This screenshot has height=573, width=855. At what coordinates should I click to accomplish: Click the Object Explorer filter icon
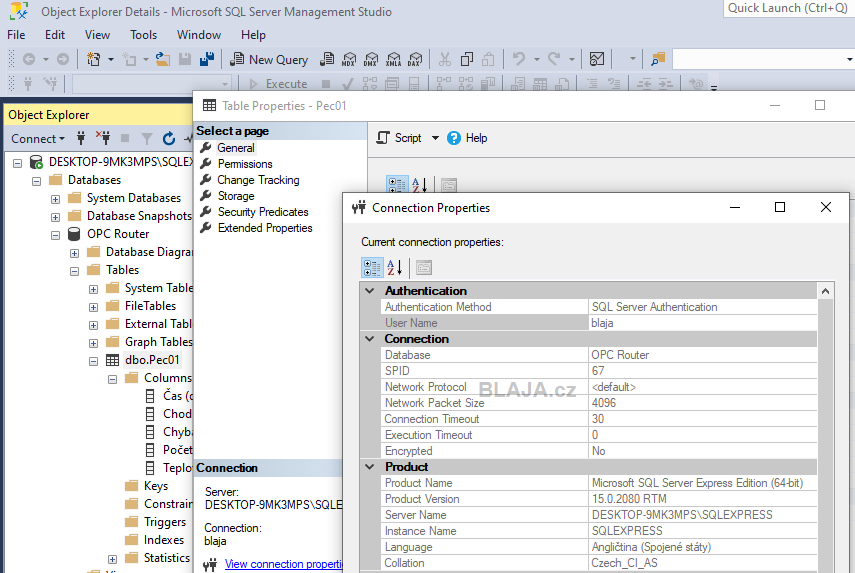pyautogui.click(x=147, y=138)
